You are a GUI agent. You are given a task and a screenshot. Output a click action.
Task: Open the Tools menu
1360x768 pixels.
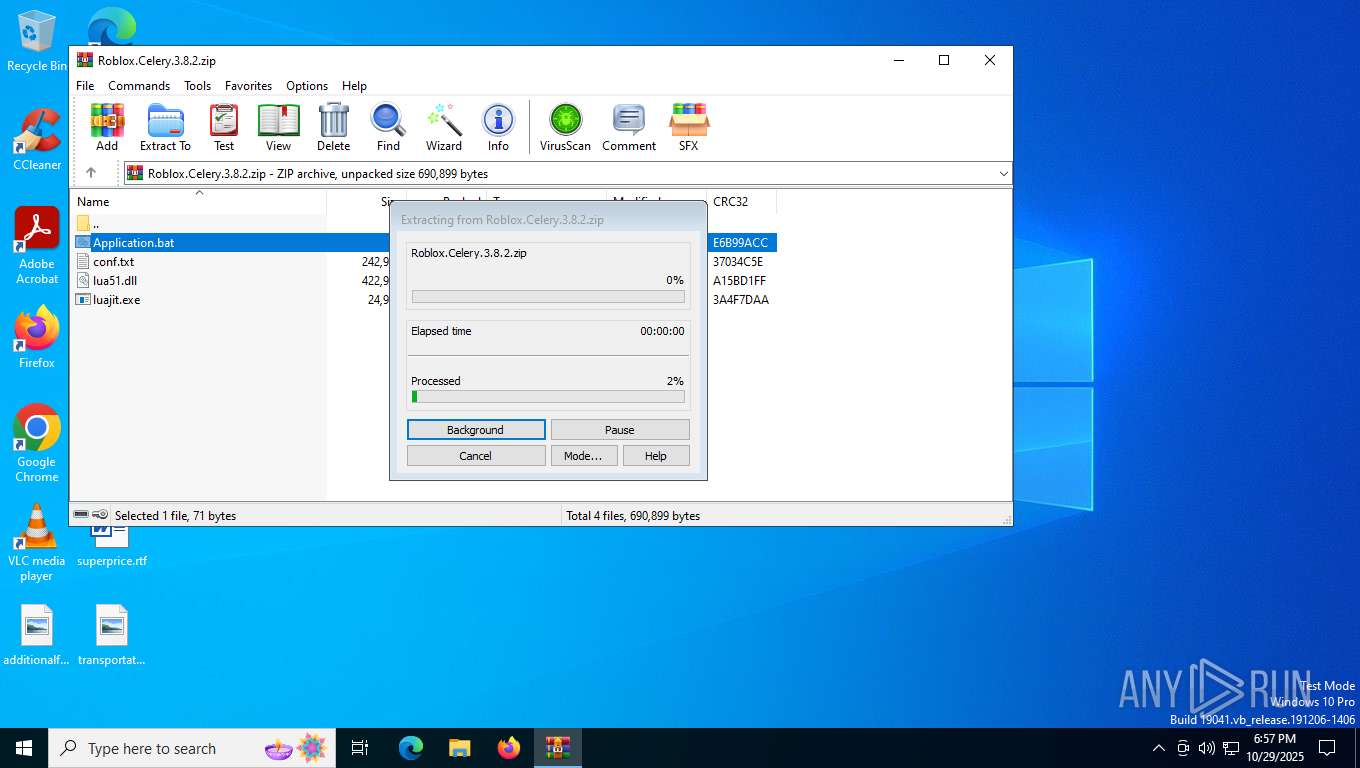197,86
